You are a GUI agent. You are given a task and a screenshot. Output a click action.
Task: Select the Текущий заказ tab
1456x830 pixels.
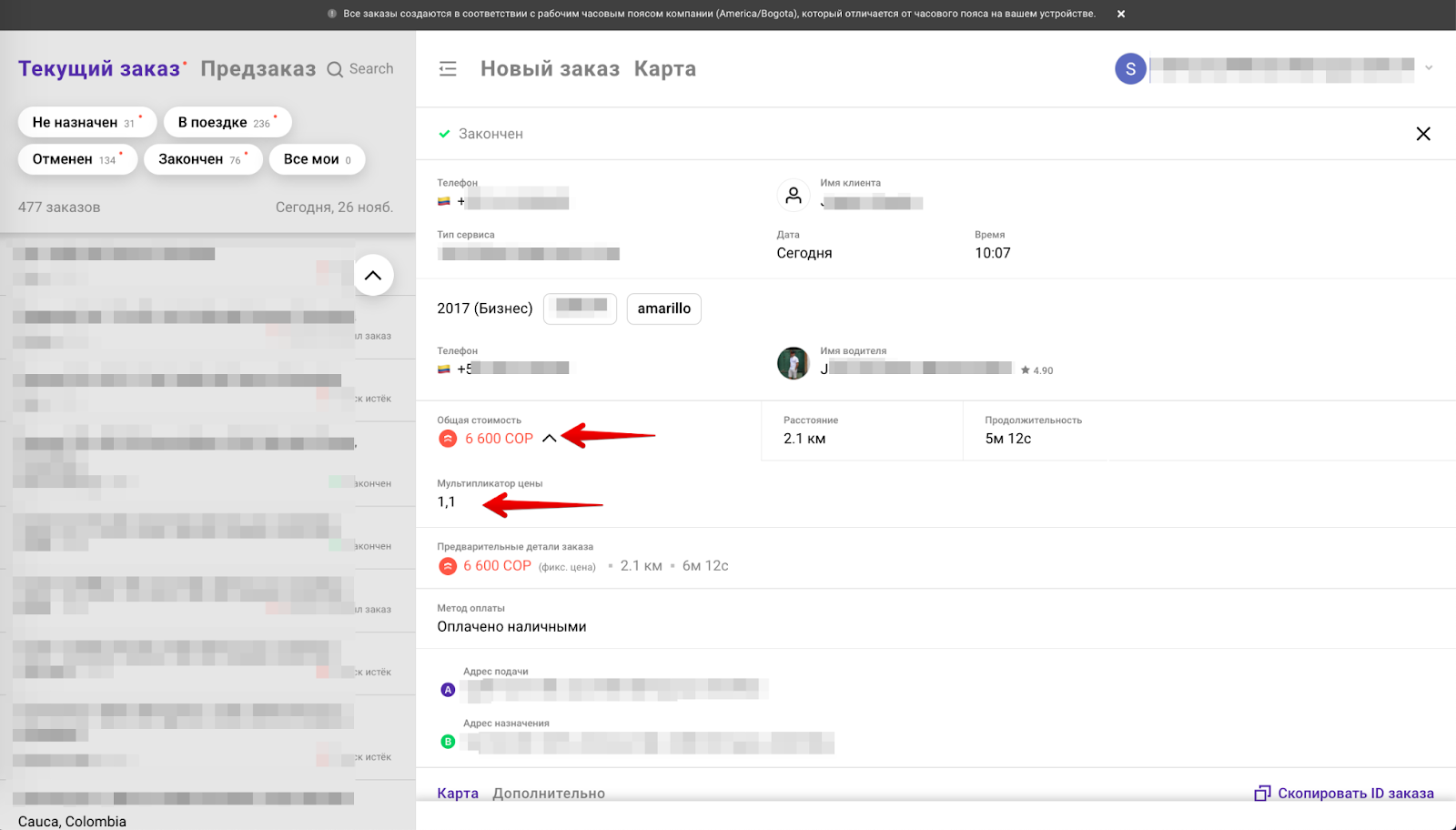pyautogui.click(x=99, y=69)
